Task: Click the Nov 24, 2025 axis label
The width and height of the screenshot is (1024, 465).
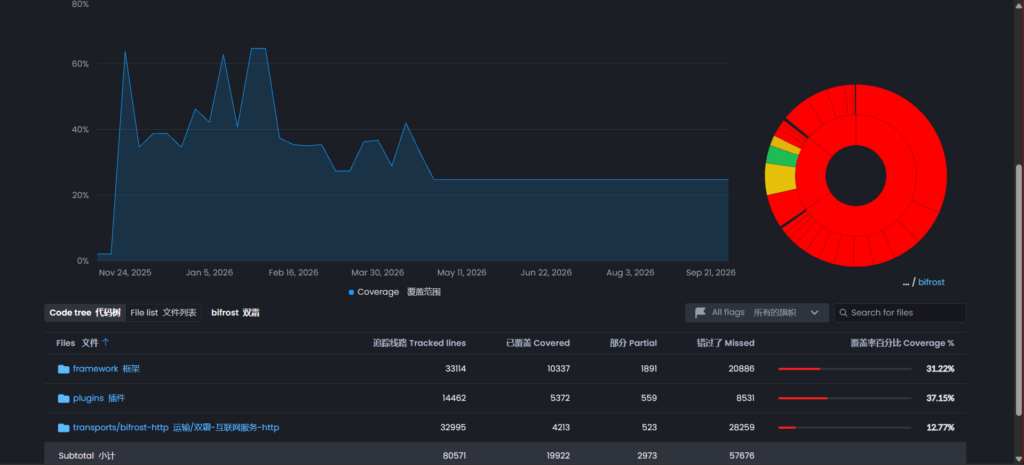Action: tap(125, 273)
